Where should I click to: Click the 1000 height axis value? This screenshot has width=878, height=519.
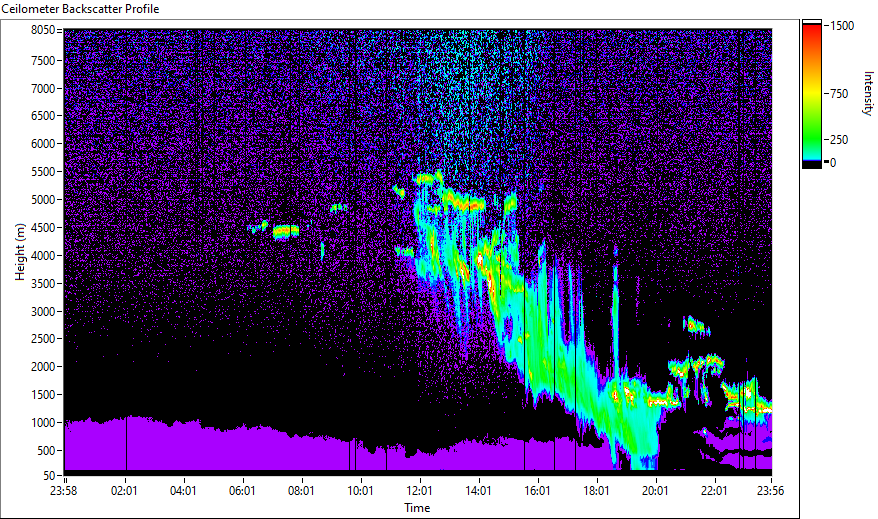point(43,423)
